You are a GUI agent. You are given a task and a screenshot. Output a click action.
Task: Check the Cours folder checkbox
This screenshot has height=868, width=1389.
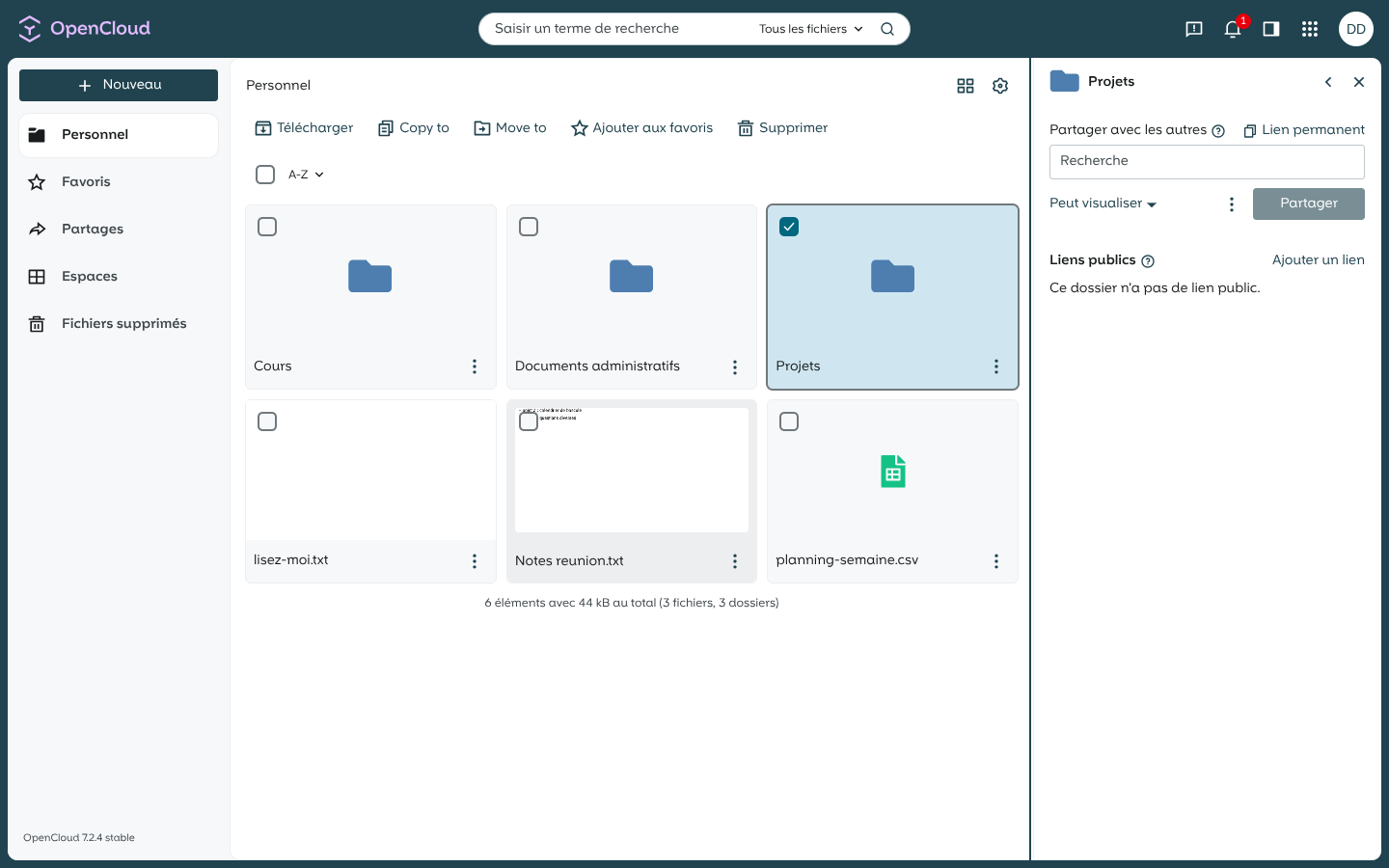click(x=267, y=227)
